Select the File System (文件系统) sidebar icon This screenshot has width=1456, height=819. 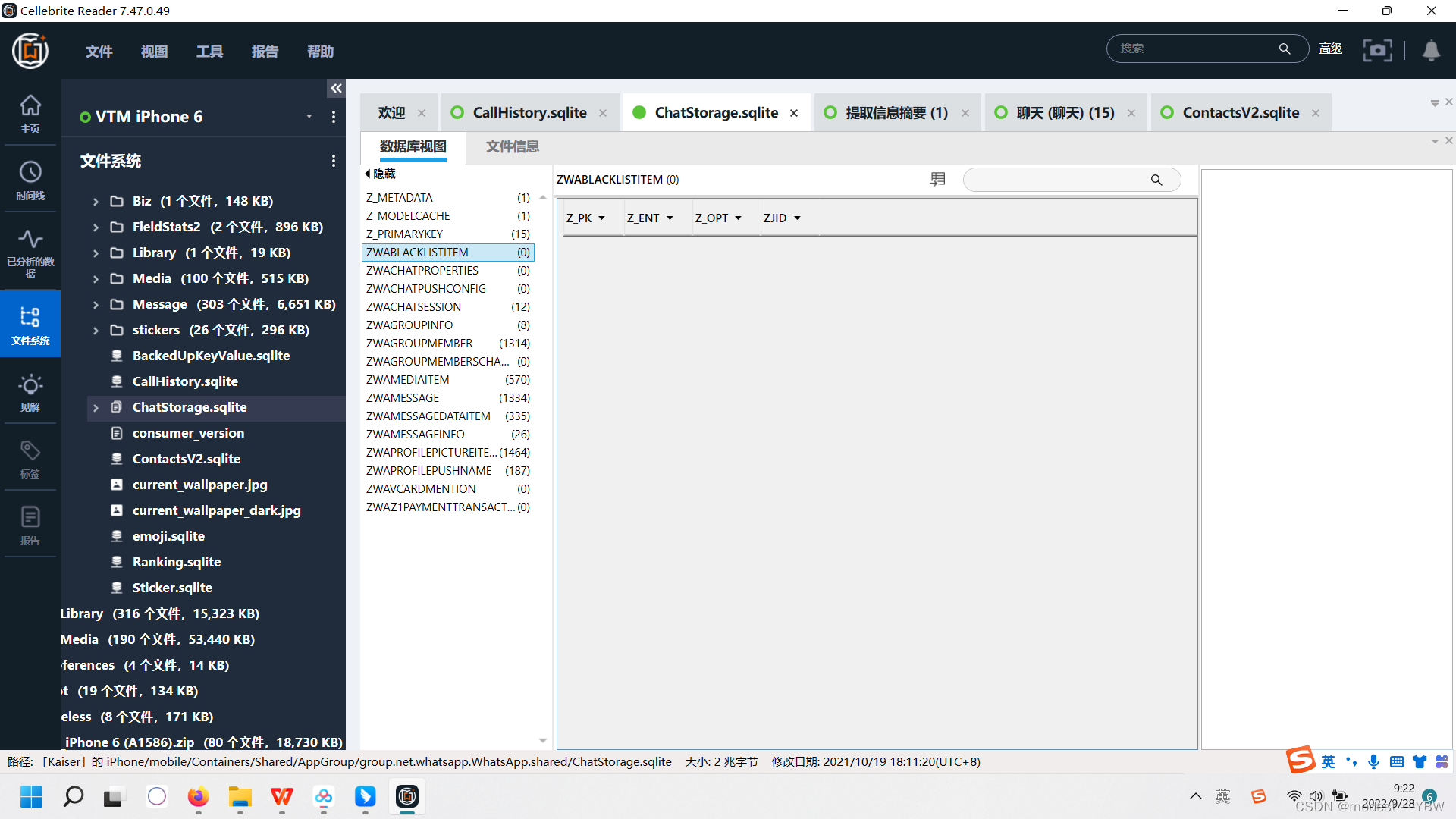point(30,325)
